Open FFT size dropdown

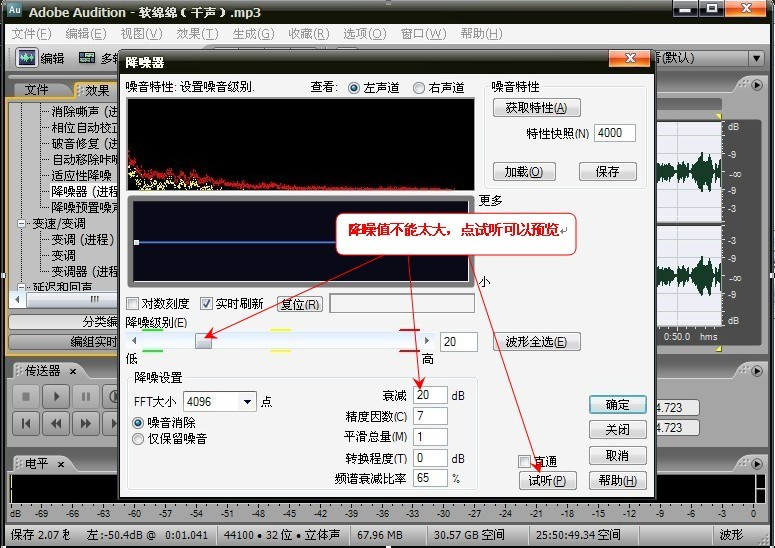tap(247, 402)
